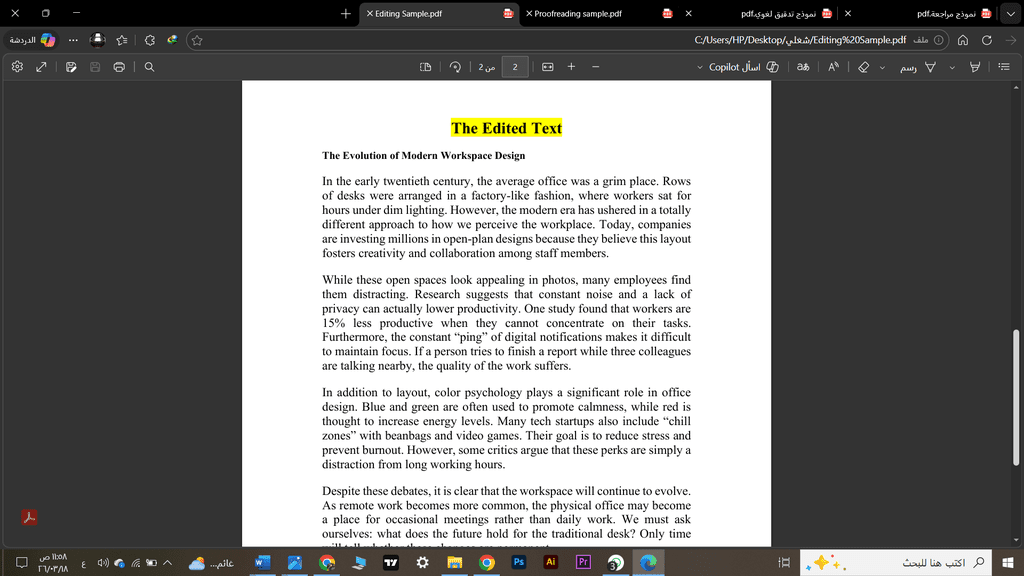Open File Explorer from taskbar
Viewport: 1024px width, 576px height.
pyautogui.click(x=455, y=562)
